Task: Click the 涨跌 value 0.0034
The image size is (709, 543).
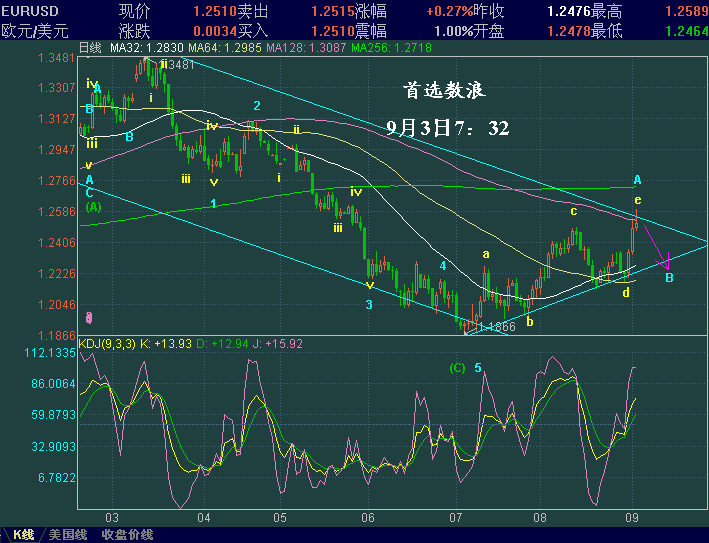Action: (x=216, y=31)
